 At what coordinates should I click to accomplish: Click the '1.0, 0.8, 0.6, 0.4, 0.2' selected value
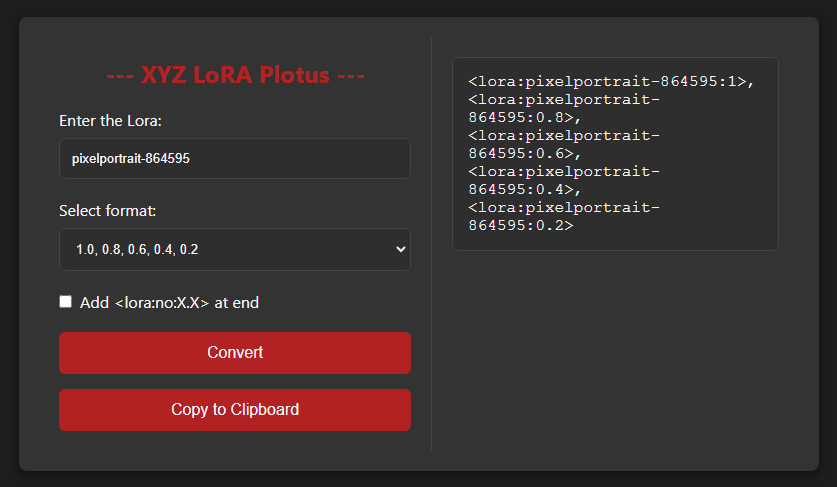pyautogui.click(x=137, y=249)
